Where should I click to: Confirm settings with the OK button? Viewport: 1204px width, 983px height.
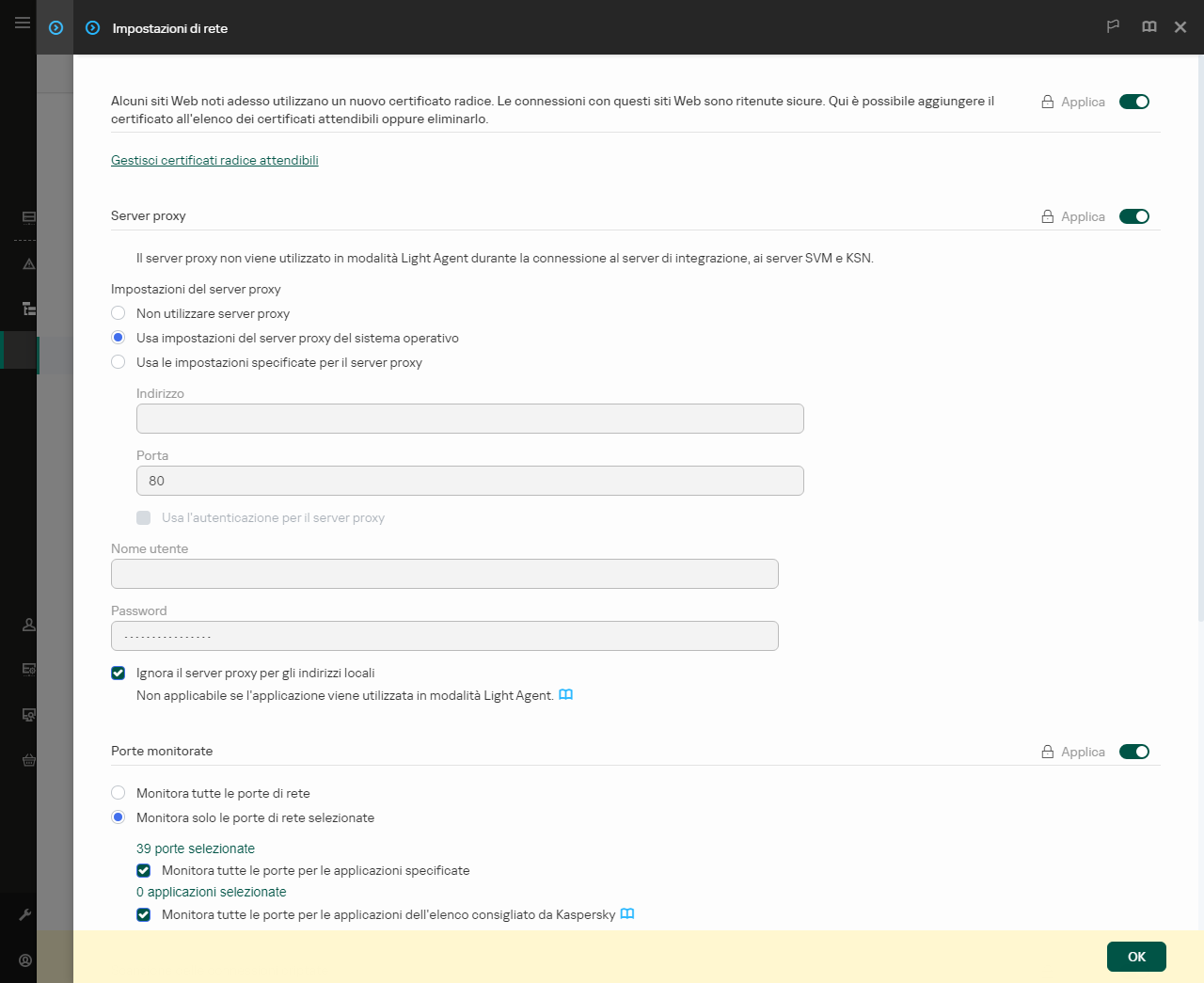[1136, 956]
